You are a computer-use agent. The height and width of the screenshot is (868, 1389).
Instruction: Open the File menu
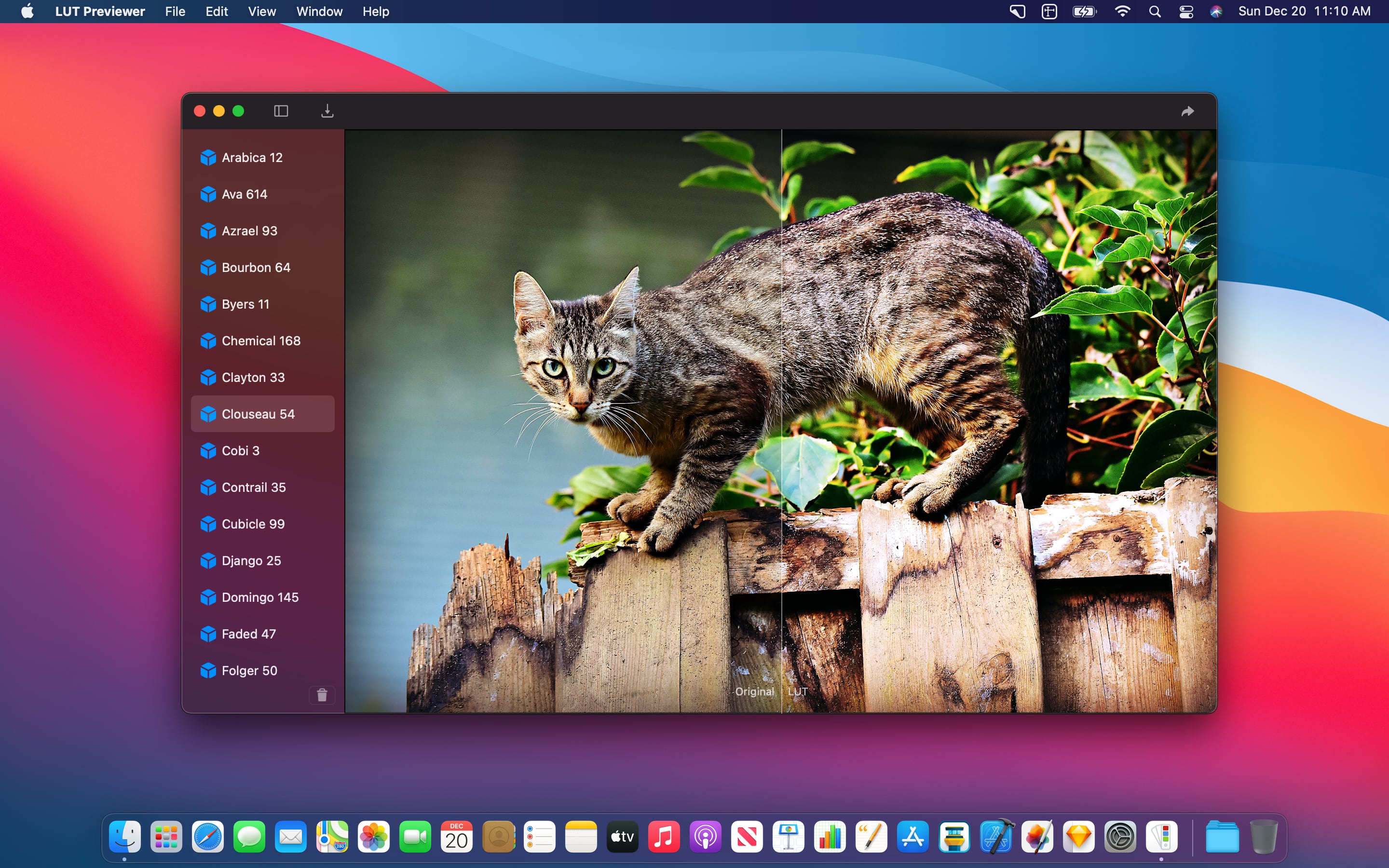pyautogui.click(x=175, y=12)
